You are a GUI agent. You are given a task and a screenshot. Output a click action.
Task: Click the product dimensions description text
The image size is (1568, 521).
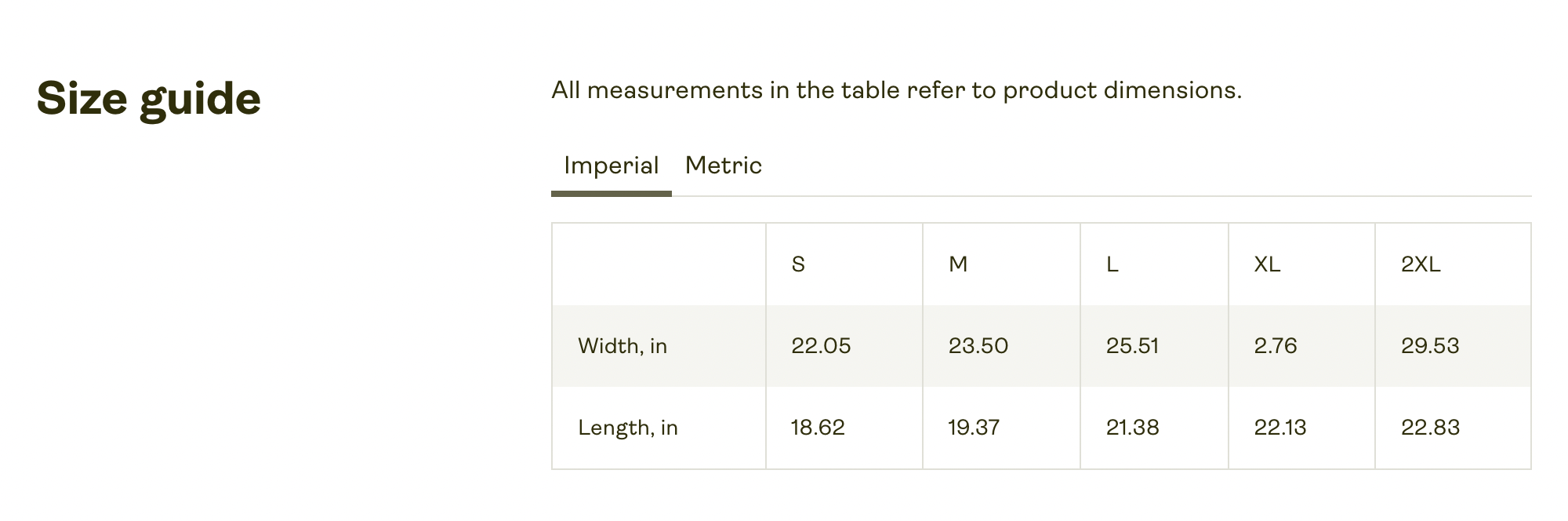[896, 91]
